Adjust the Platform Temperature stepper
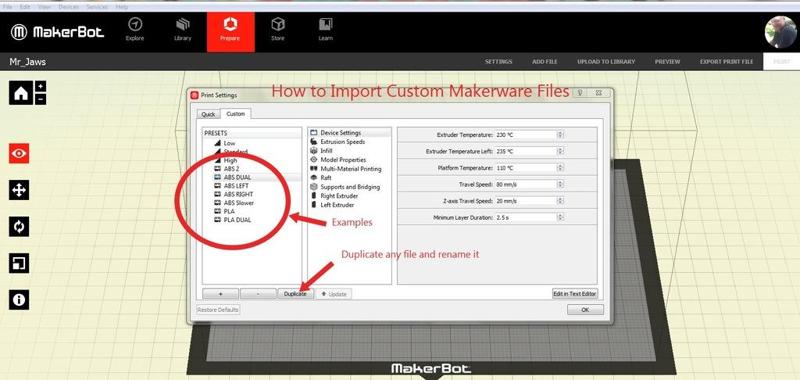 (560, 168)
